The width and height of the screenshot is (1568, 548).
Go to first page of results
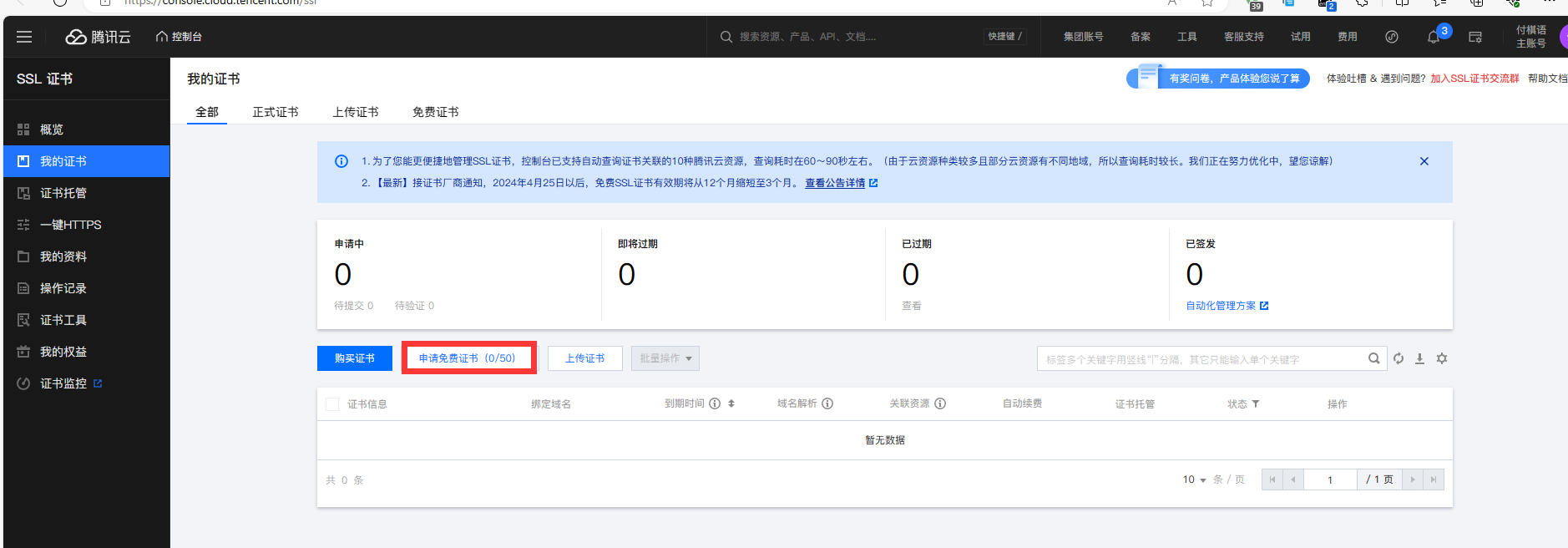[1272, 479]
